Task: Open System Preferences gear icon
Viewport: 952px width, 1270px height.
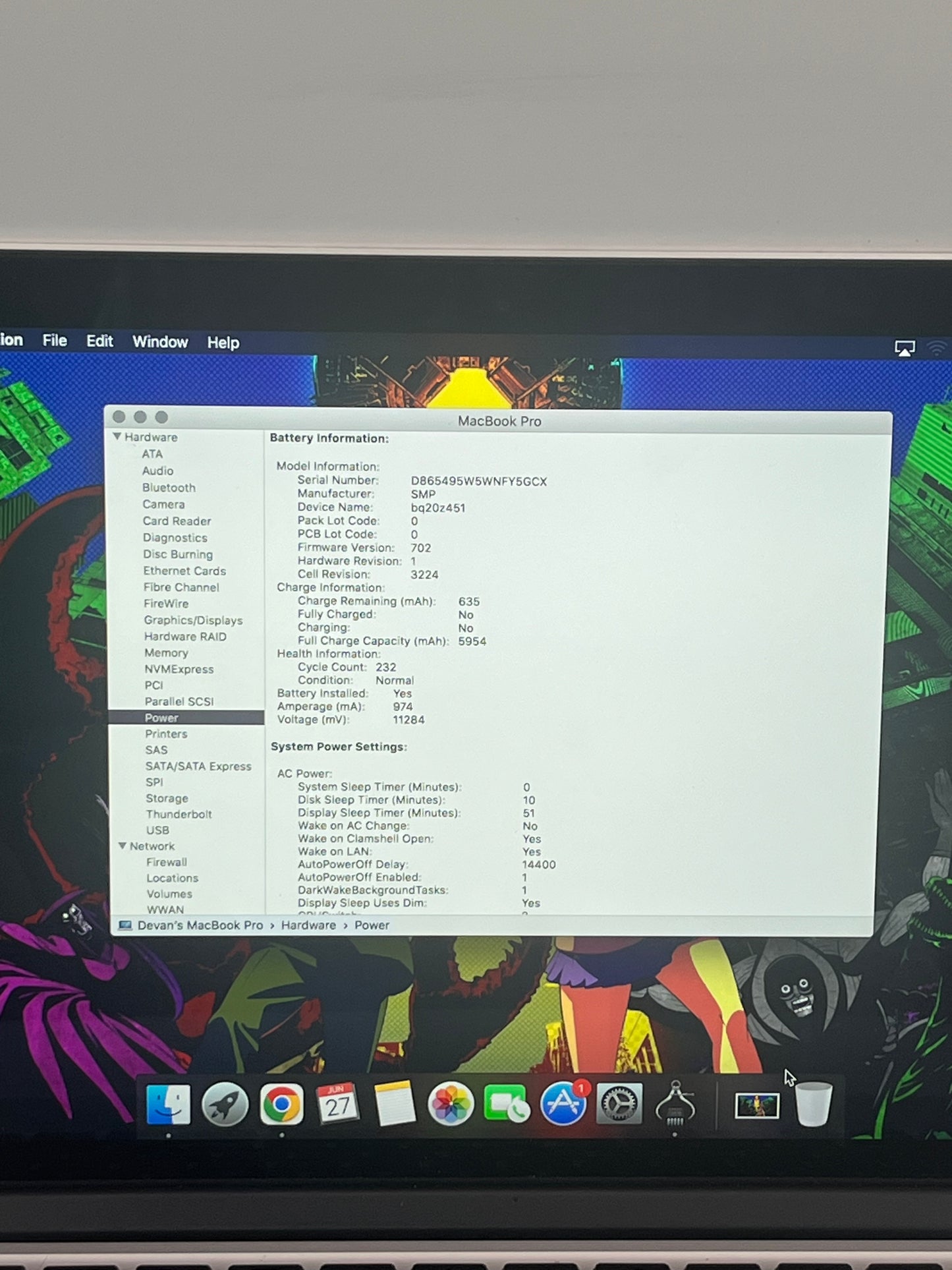Action: tap(619, 1104)
